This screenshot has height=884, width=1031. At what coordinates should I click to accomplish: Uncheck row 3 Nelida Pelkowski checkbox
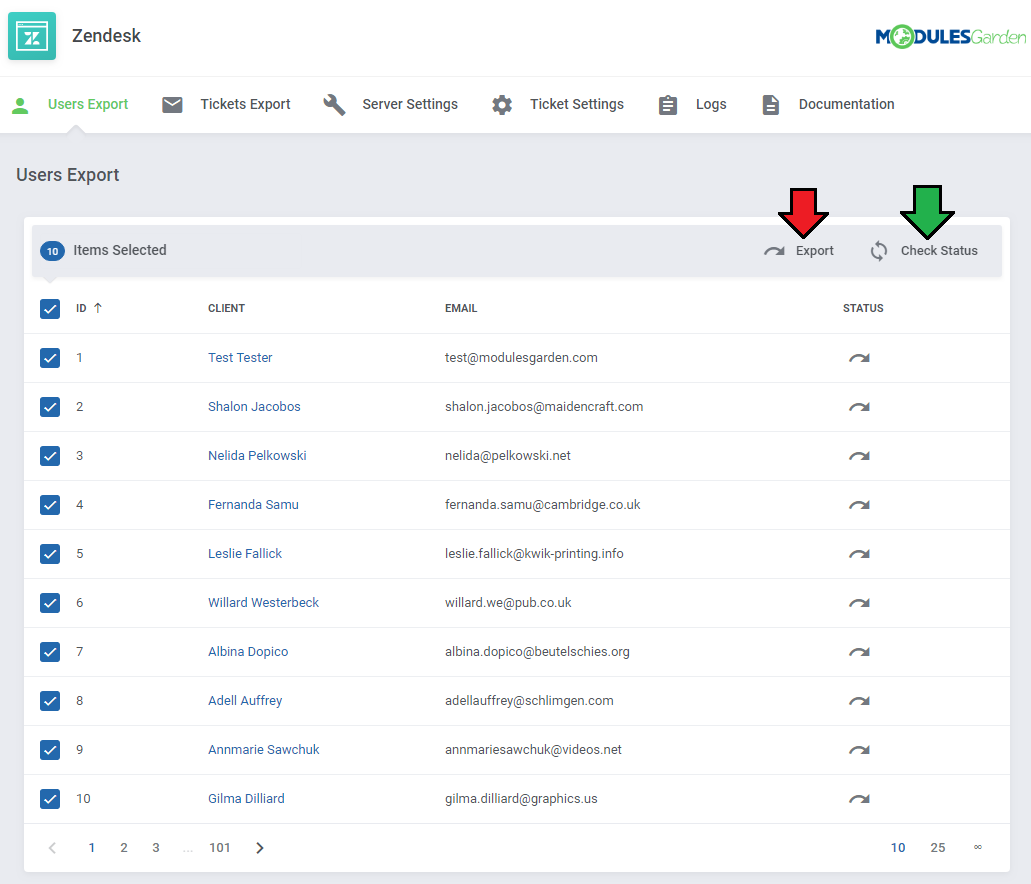(x=50, y=456)
